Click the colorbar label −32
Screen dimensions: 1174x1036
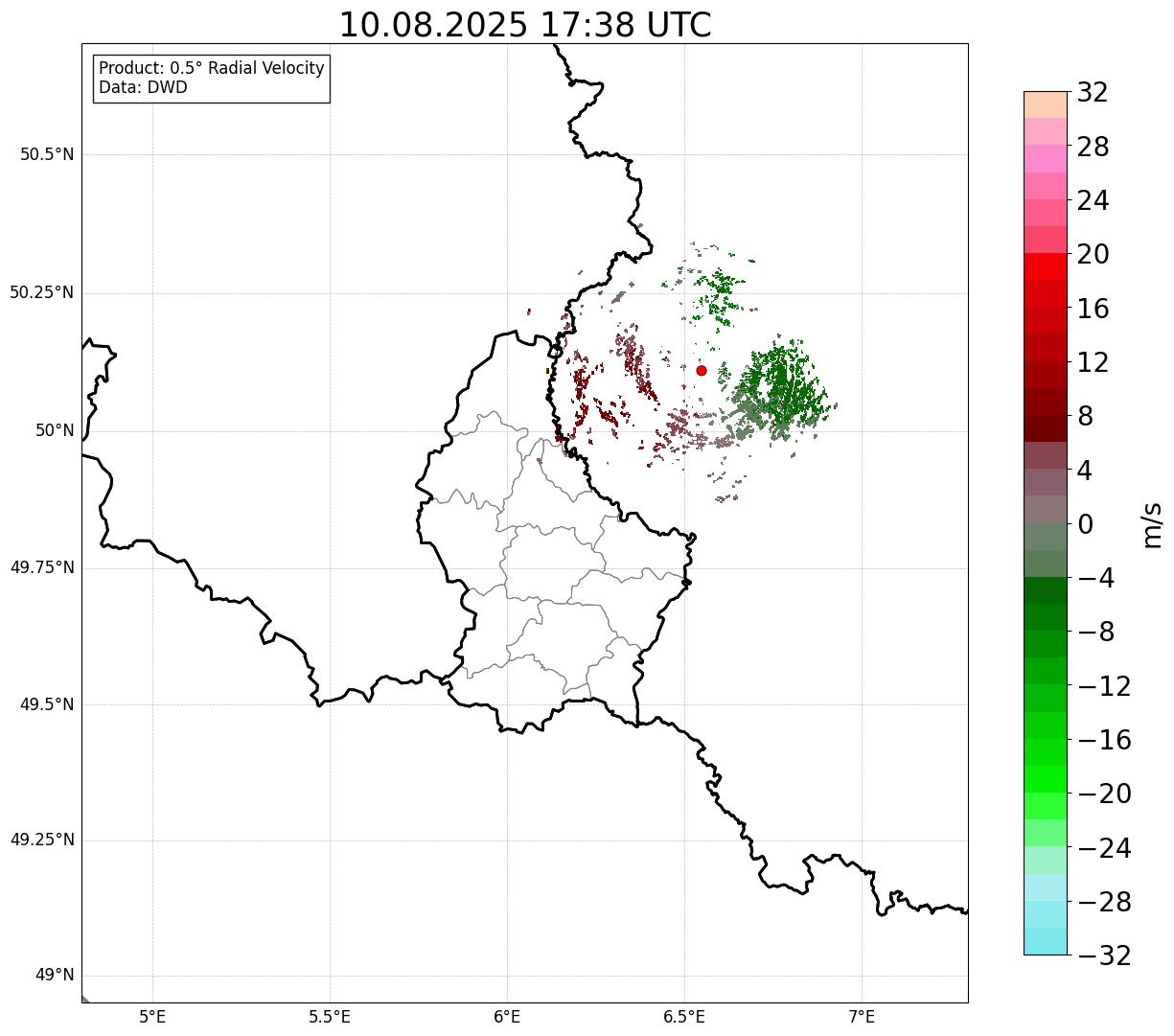tap(1104, 955)
